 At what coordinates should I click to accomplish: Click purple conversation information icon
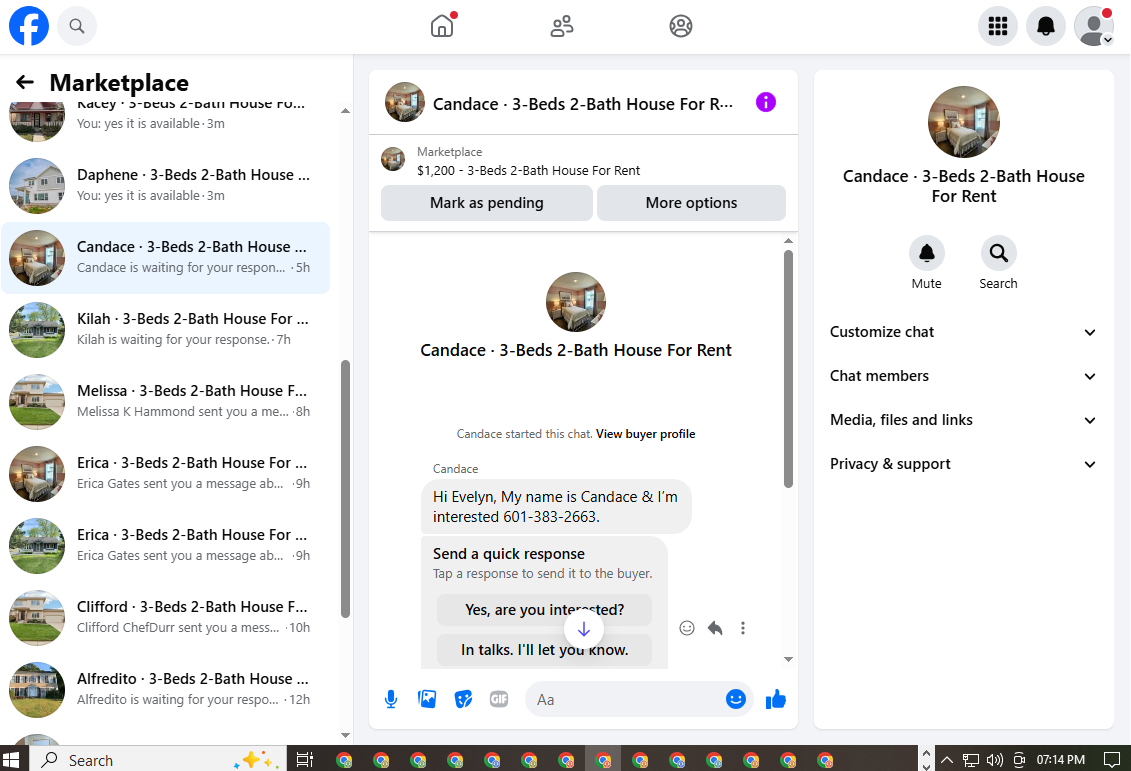point(765,102)
